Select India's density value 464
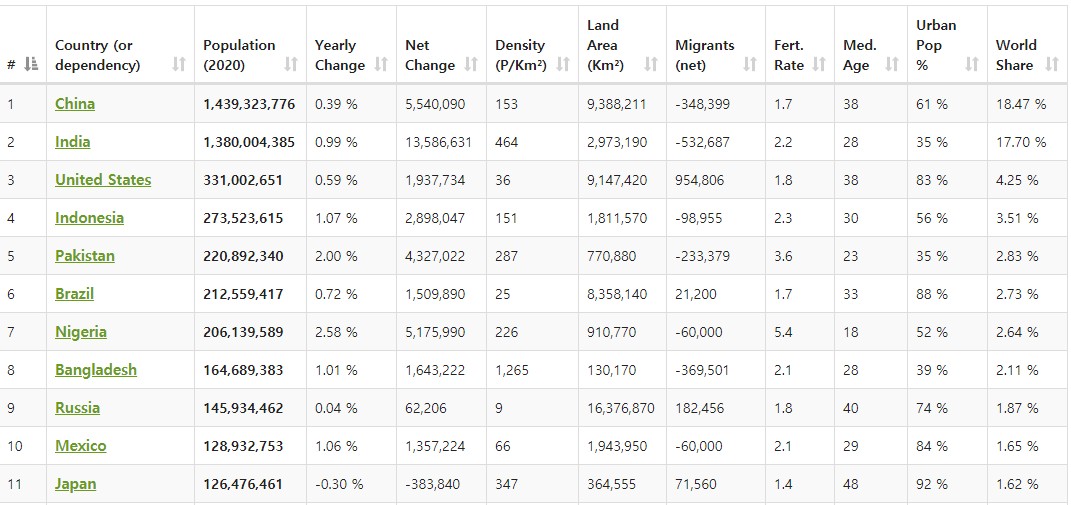Viewport: 1071px width, 505px height. click(x=507, y=142)
